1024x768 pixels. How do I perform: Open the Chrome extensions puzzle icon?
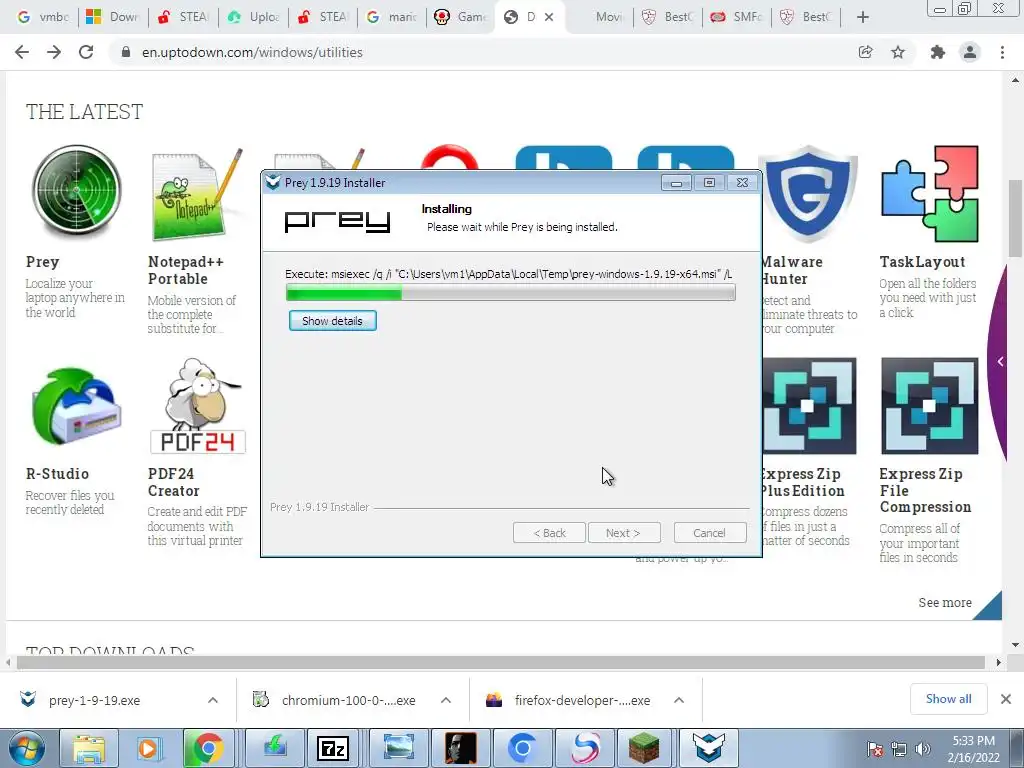pos(938,52)
